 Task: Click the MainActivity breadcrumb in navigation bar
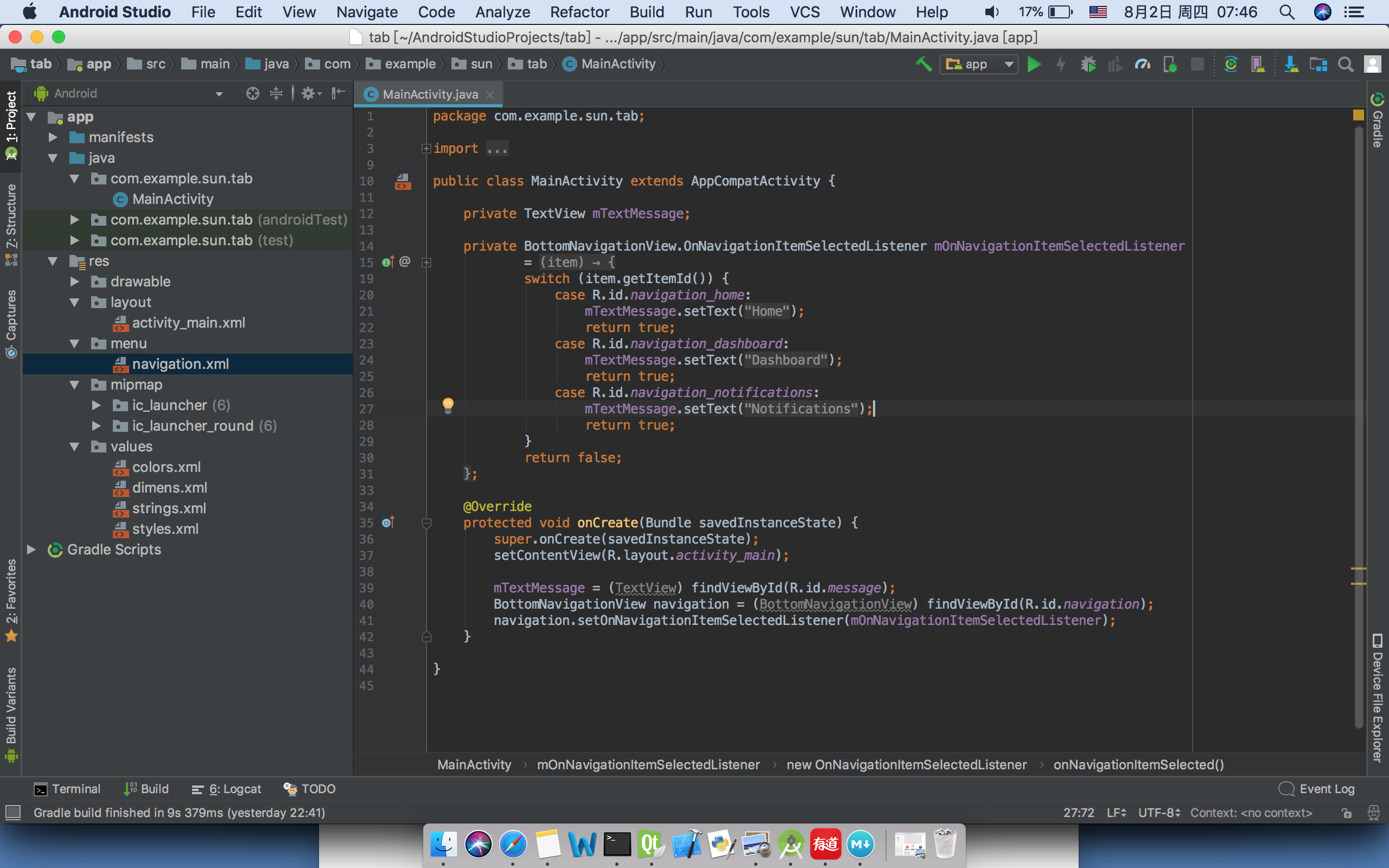[x=609, y=63]
